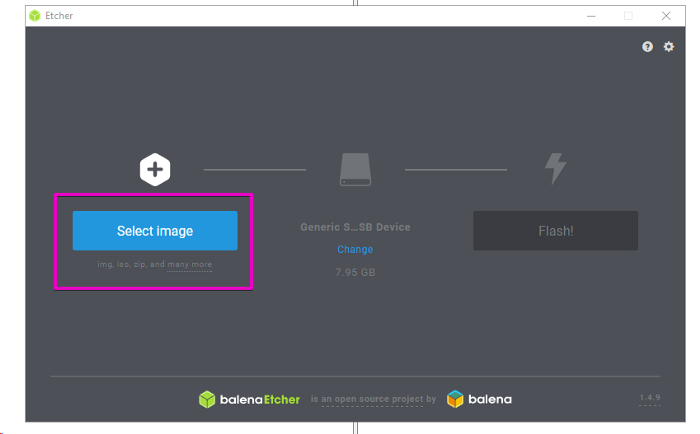Click the version number 1.4.9
Screen dimensions: 700x434
pos(650,398)
